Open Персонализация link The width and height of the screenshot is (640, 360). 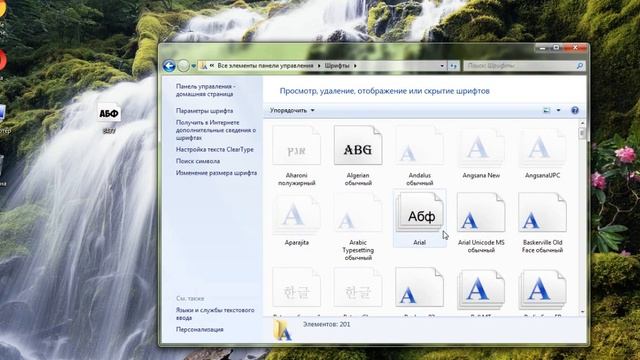(x=200, y=329)
